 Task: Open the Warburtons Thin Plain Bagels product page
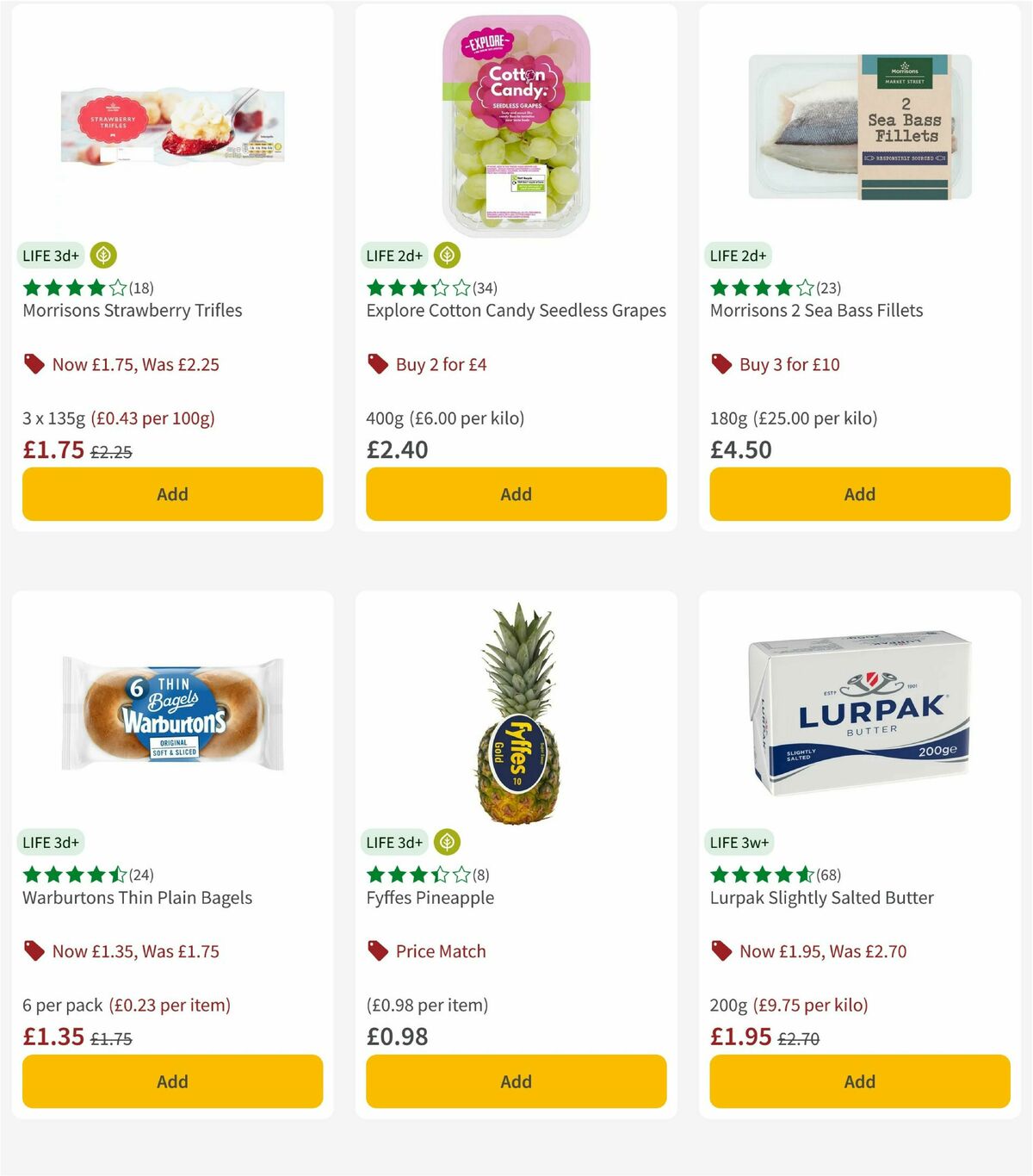click(136, 897)
